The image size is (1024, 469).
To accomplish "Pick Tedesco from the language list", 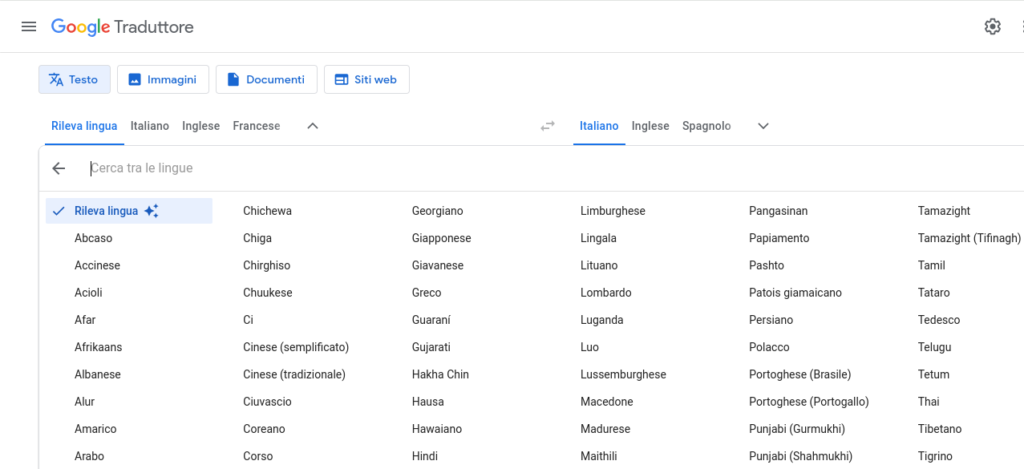I will coord(938,320).
